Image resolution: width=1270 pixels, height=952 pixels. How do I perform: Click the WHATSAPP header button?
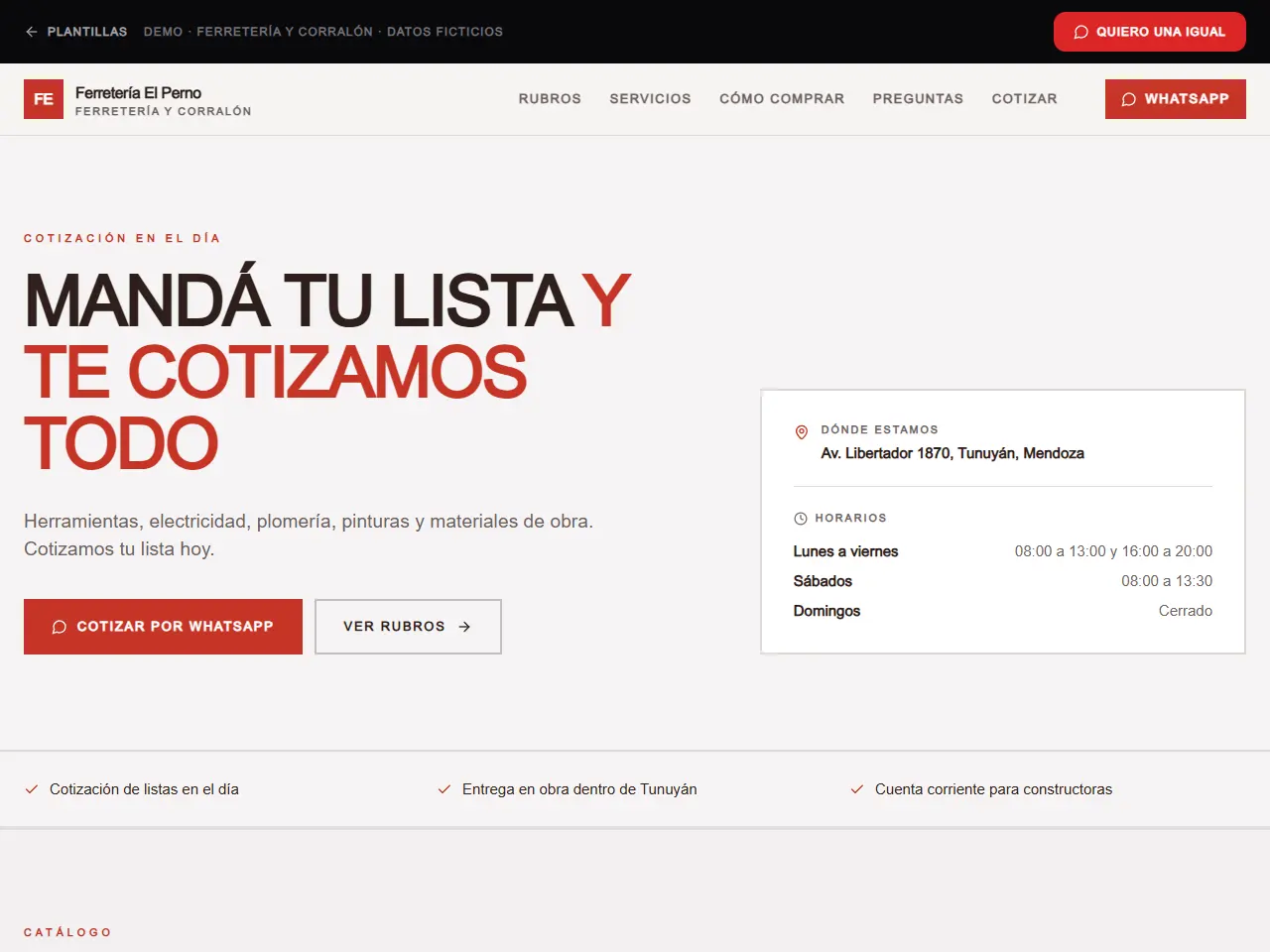pos(1176,99)
